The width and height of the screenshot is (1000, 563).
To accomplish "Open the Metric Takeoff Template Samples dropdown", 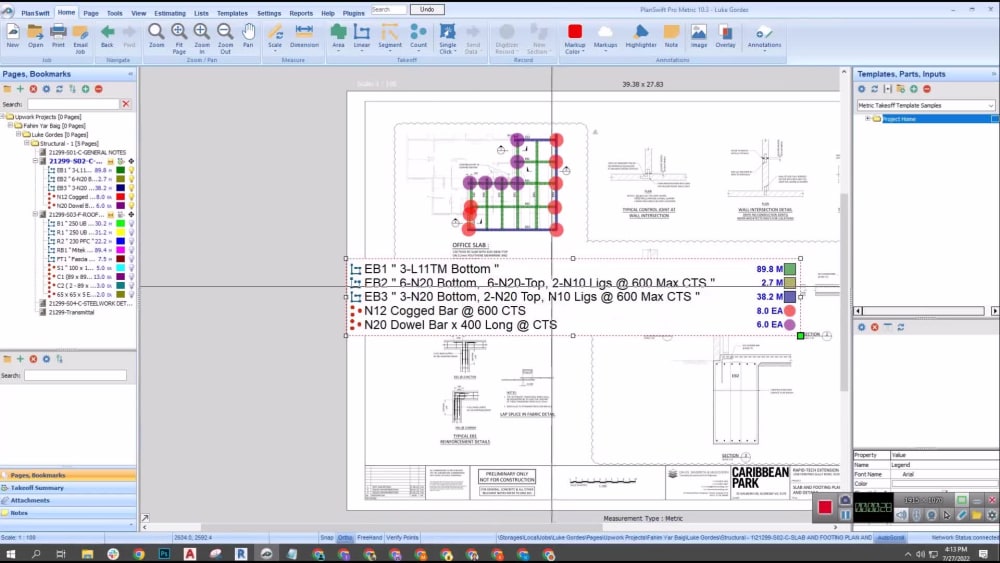I will click(990, 105).
